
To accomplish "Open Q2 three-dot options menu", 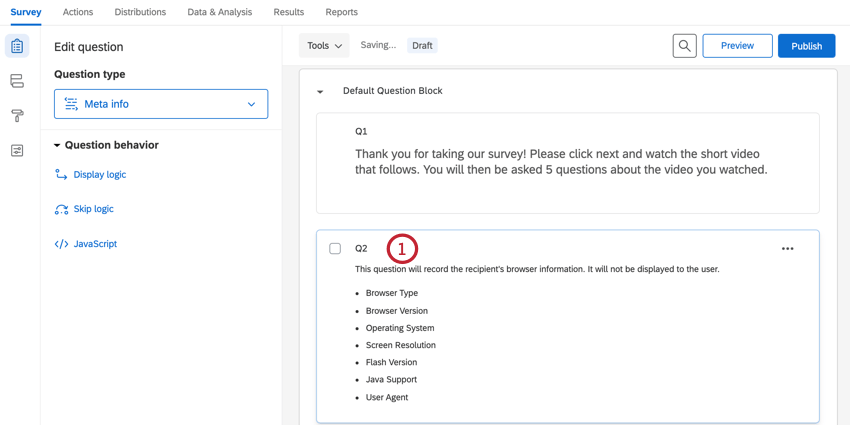I will [x=787, y=249].
